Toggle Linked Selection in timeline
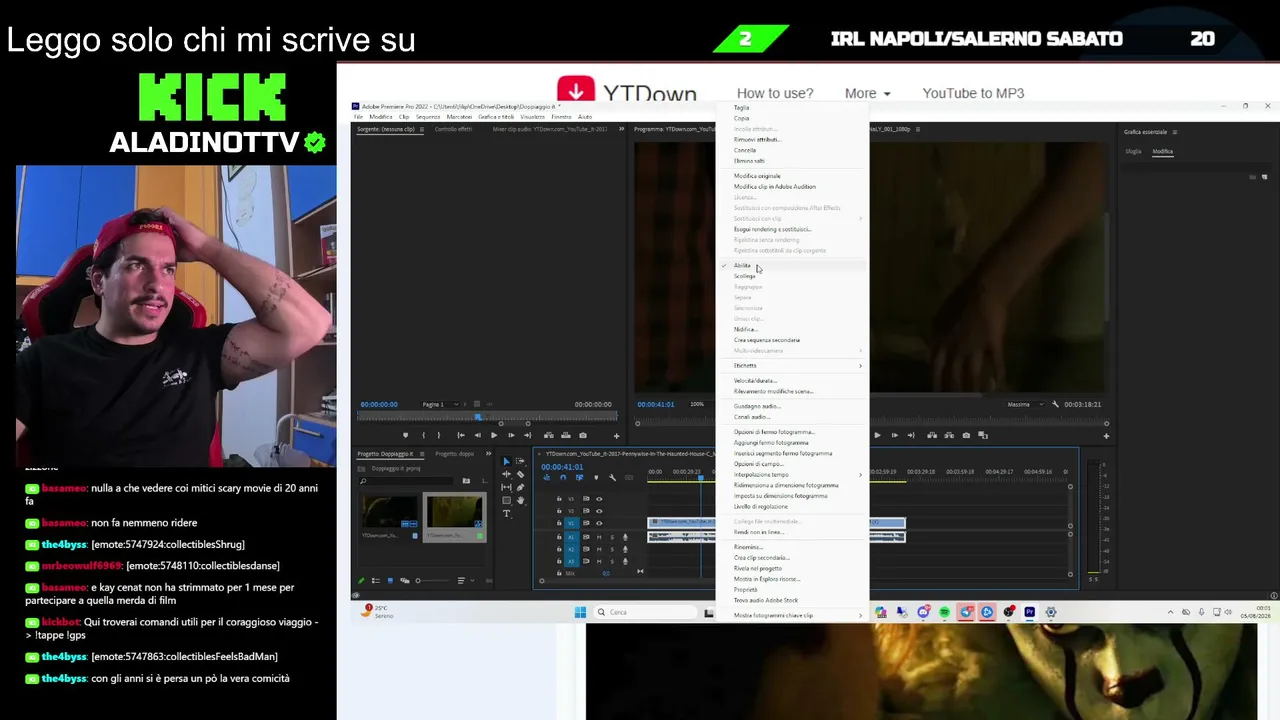Screen dimensions: 1280x720 (579, 477)
